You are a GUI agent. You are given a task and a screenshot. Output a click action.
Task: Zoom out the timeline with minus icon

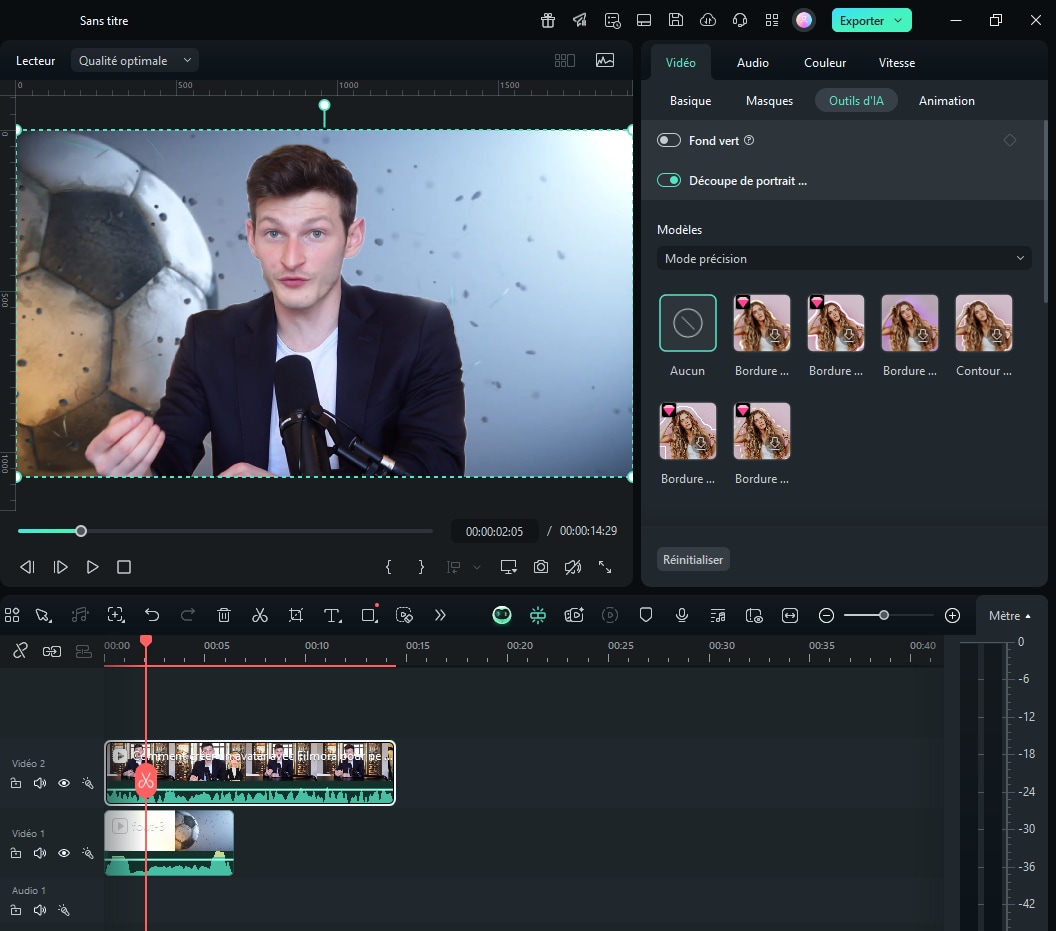coord(826,616)
